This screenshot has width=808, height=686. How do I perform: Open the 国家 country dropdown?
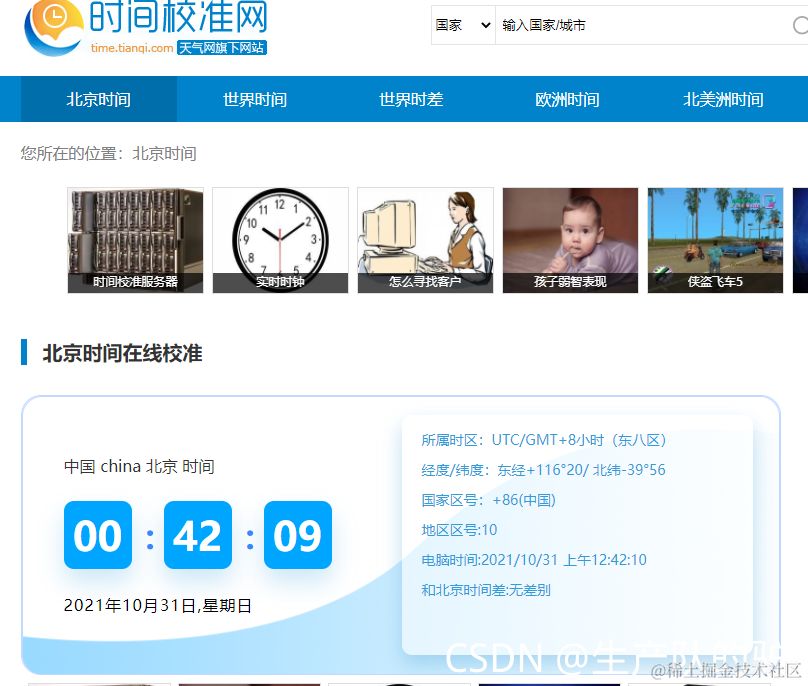[462, 25]
